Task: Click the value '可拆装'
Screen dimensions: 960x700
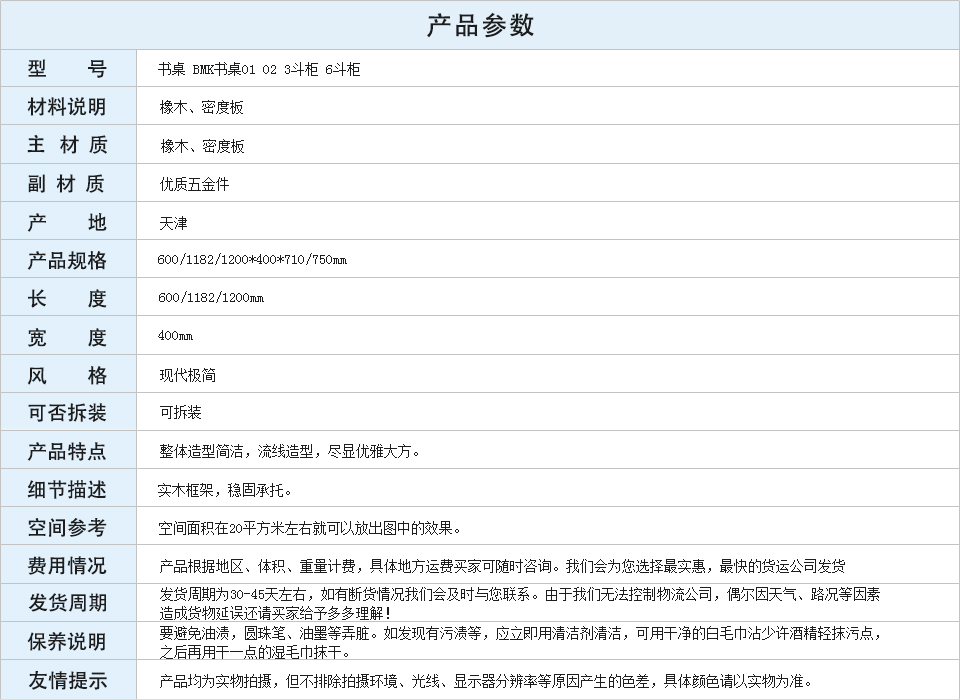Action: click(x=181, y=412)
